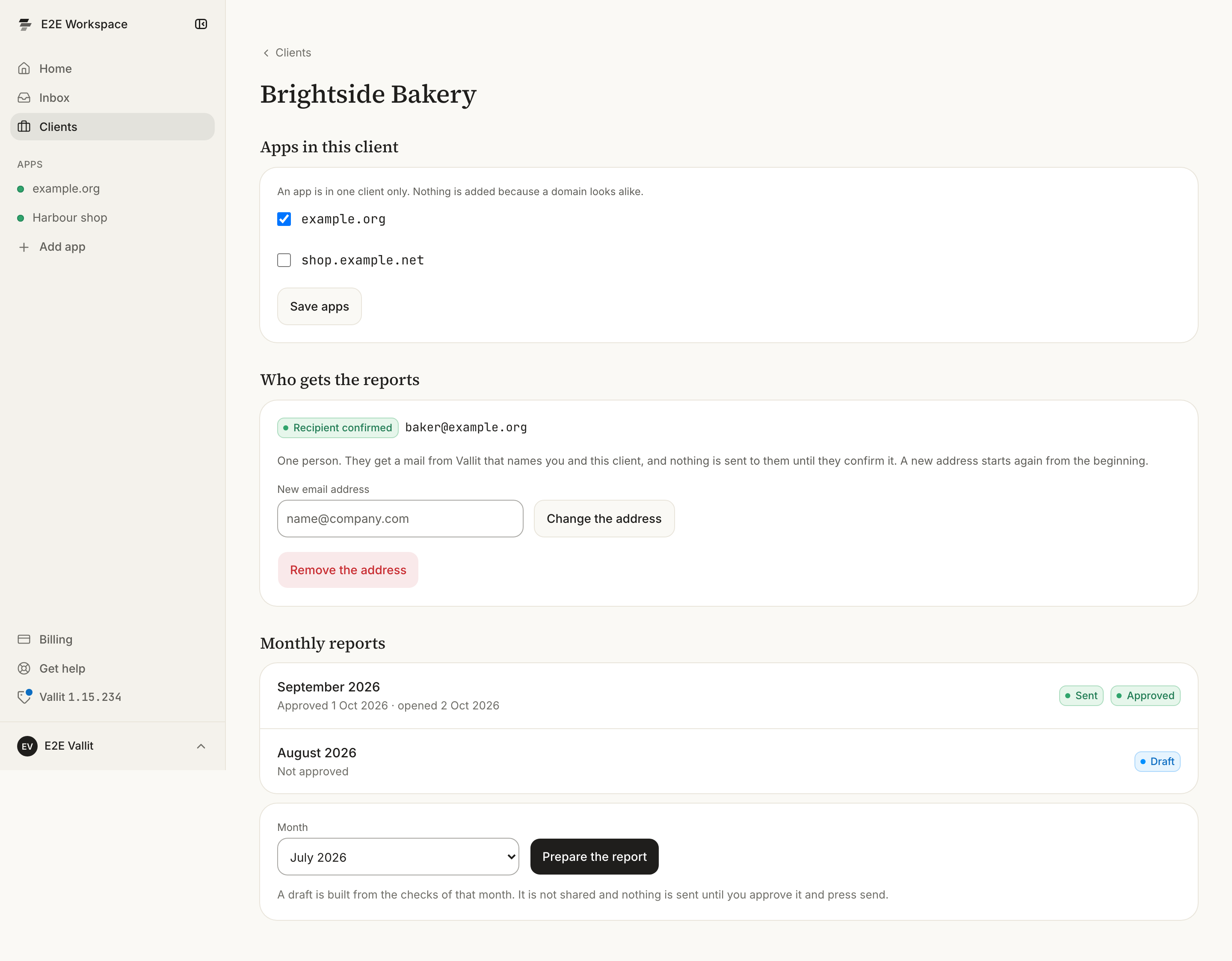Click the Get help lifebuoy icon

(24, 669)
